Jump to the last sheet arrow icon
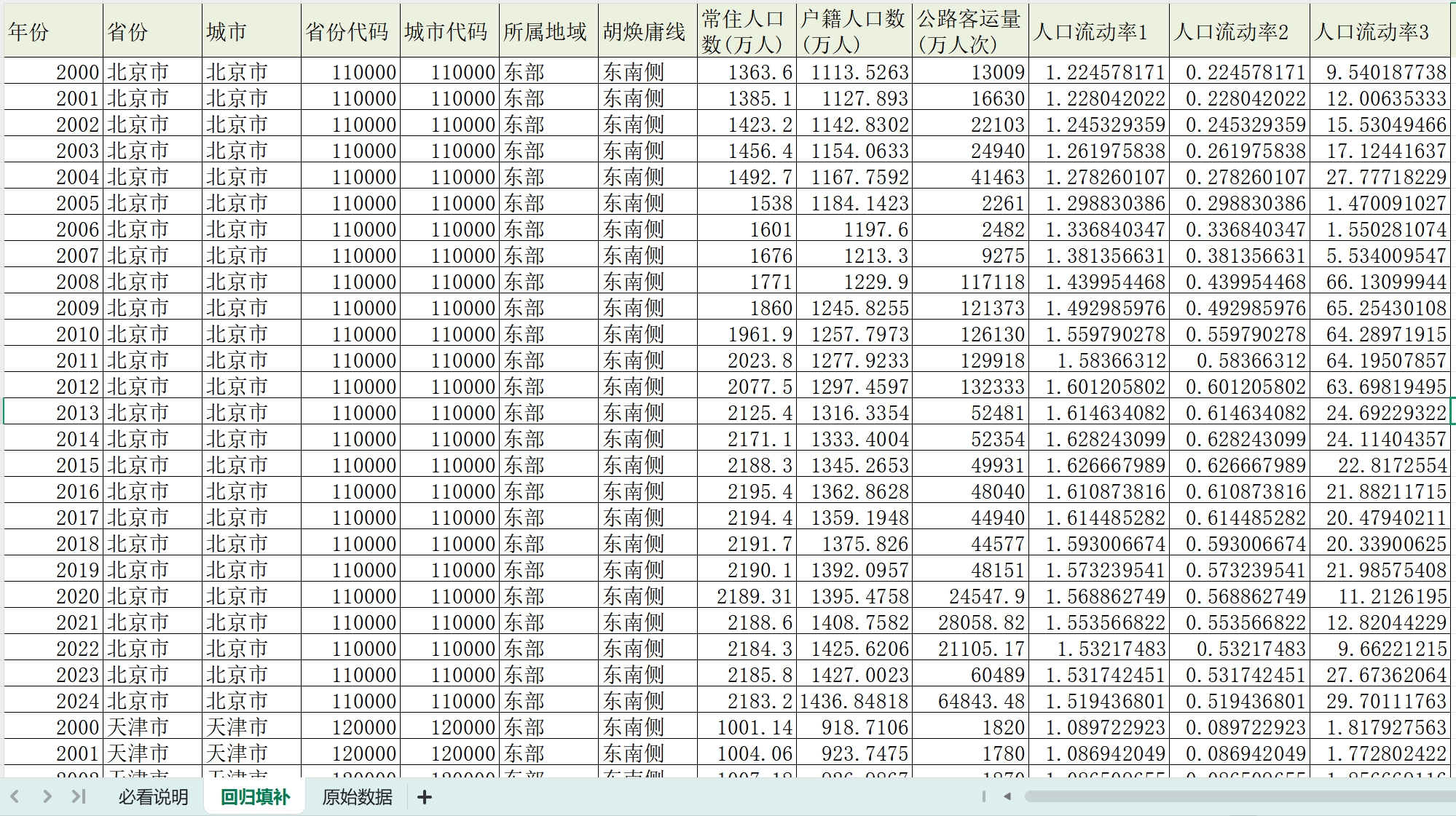 click(79, 797)
